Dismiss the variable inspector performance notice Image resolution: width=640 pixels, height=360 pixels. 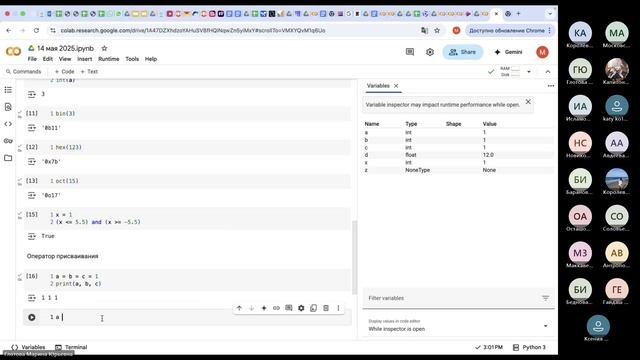pos(528,102)
